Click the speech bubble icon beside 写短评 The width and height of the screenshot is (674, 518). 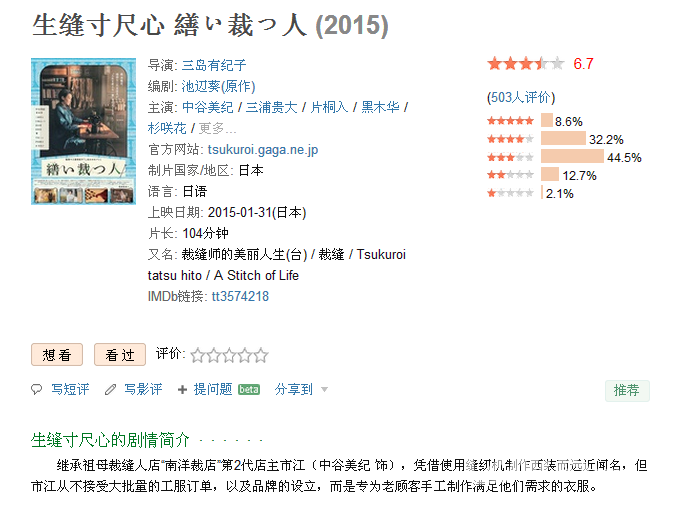coord(37,389)
